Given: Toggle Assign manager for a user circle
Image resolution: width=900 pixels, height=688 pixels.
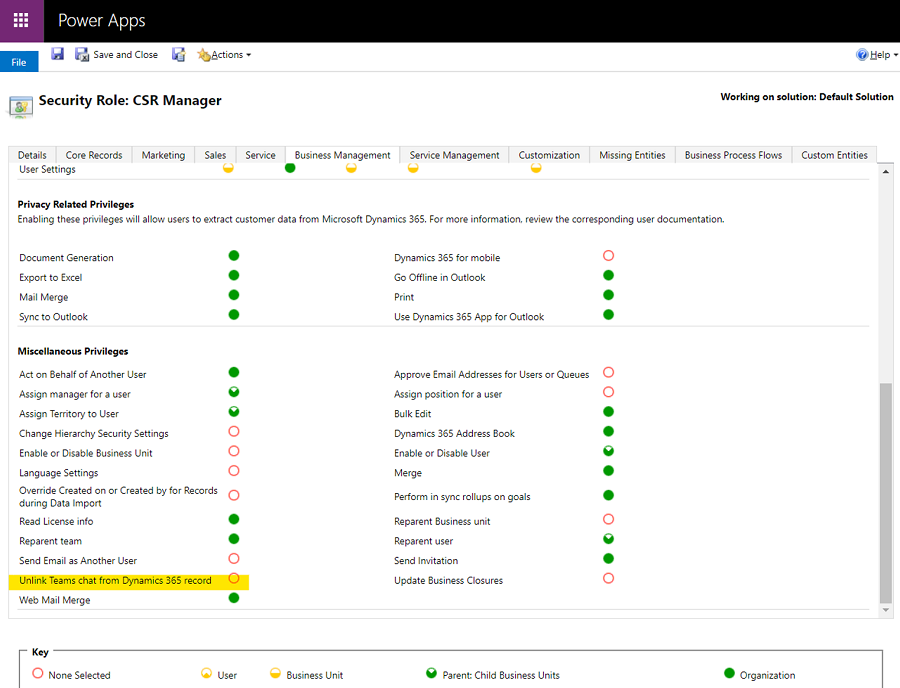Looking at the screenshot, I should pyautogui.click(x=234, y=392).
